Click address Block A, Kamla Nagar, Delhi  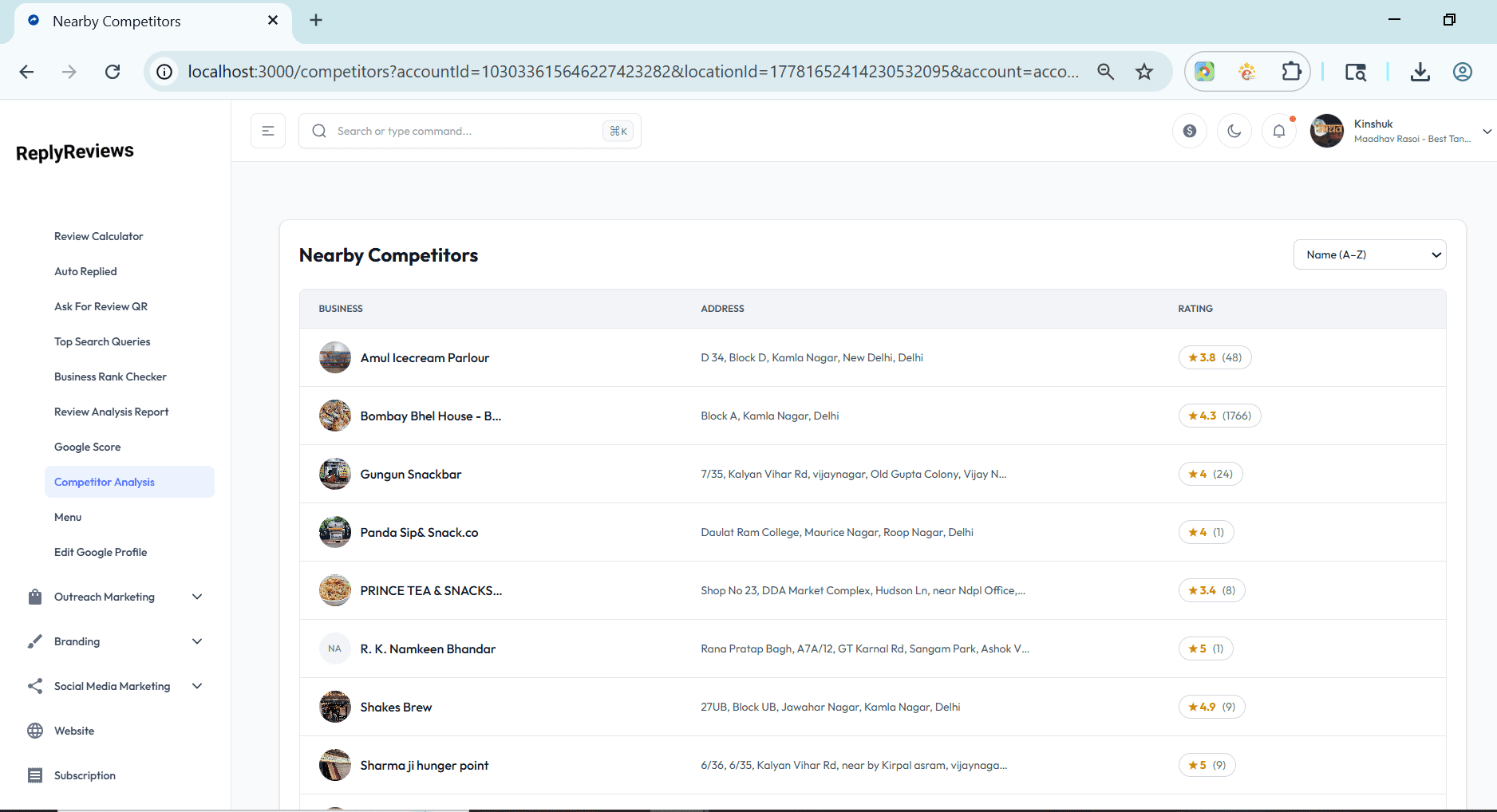[770, 416]
